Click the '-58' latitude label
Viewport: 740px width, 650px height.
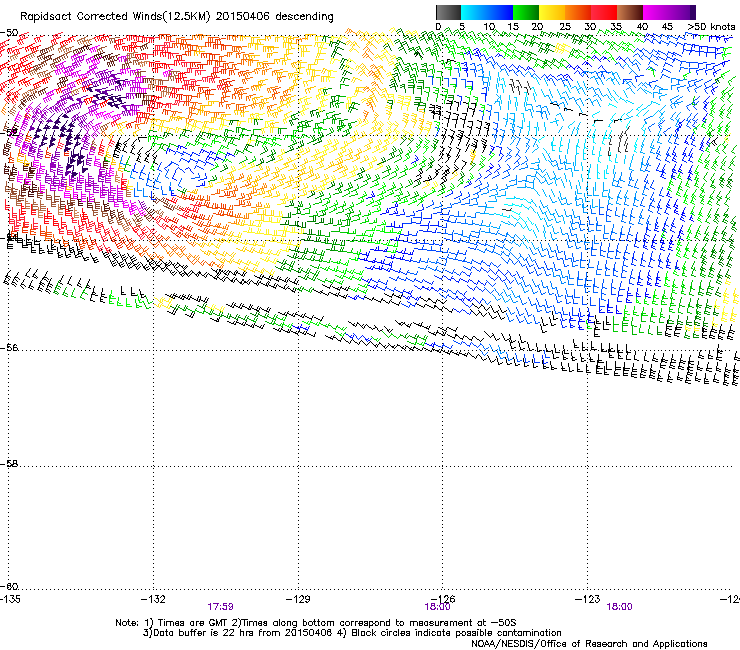click(9, 464)
